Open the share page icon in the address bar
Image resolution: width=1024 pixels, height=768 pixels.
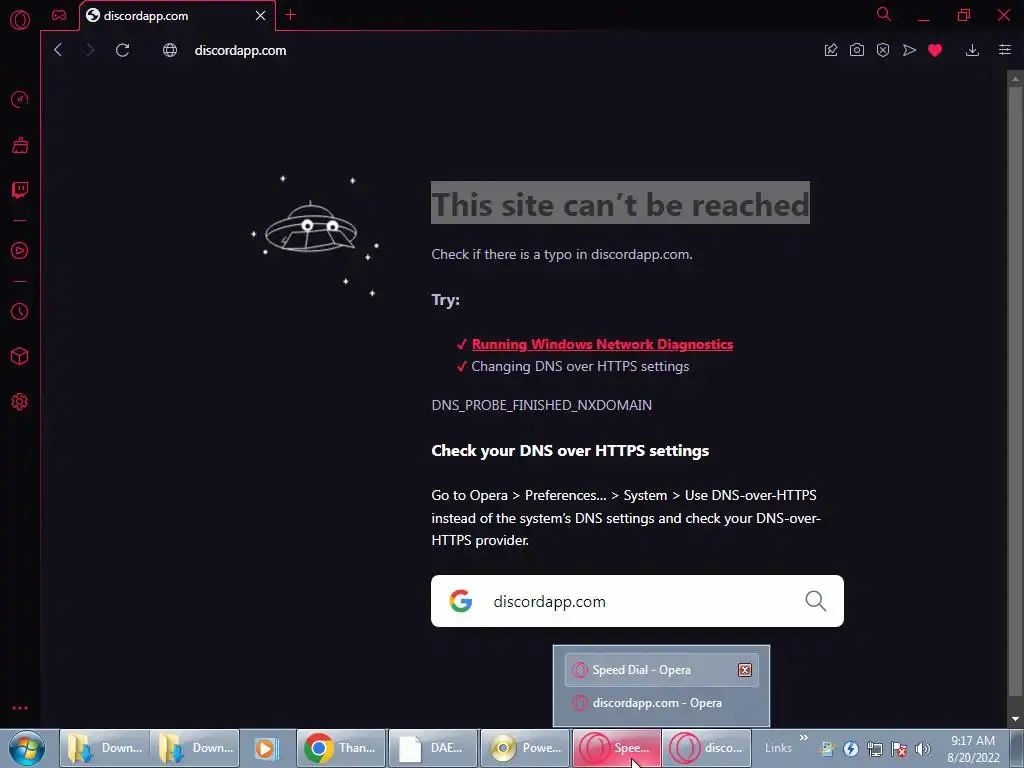click(x=831, y=50)
